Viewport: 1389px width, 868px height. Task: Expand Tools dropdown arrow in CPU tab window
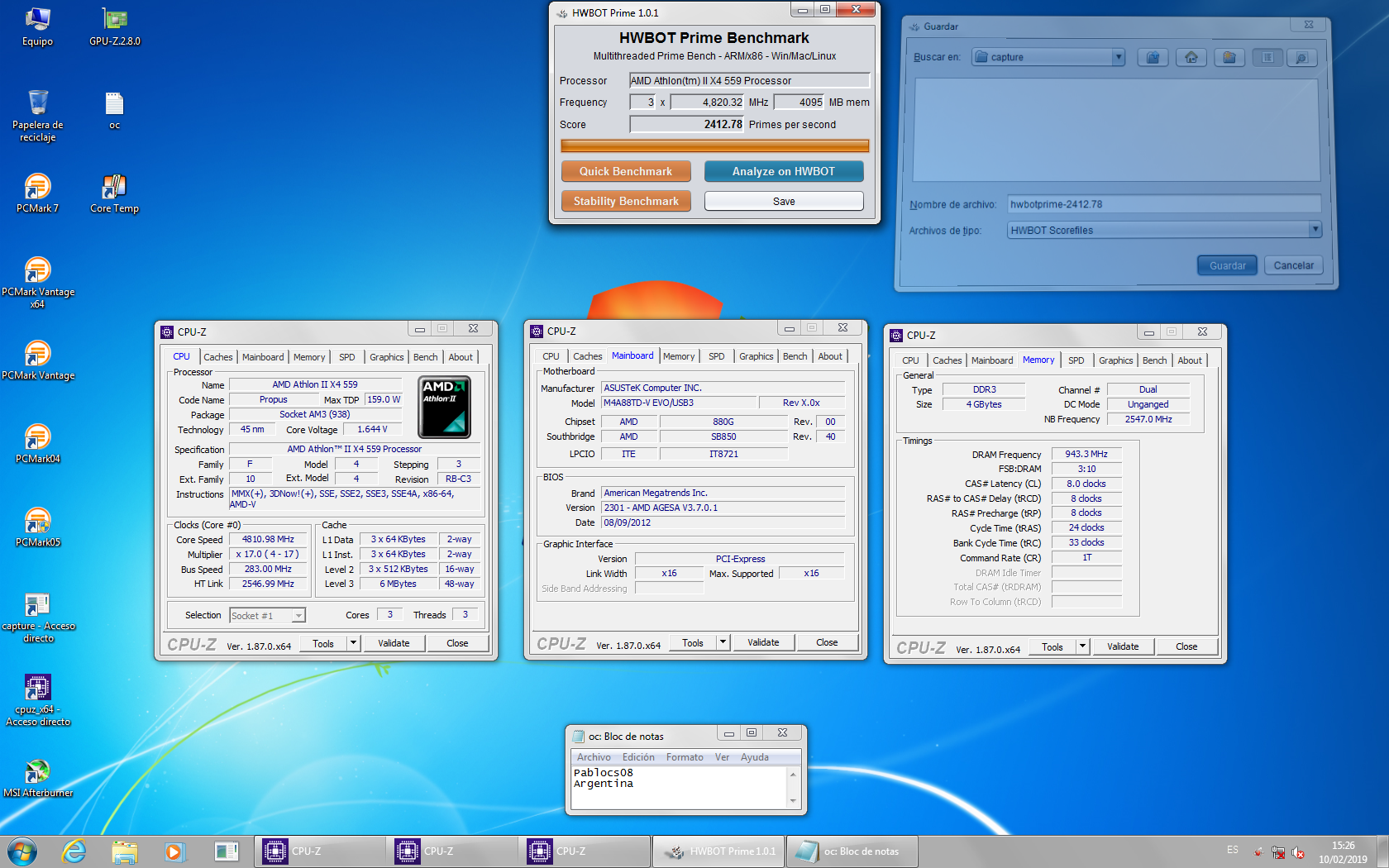click(353, 643)
